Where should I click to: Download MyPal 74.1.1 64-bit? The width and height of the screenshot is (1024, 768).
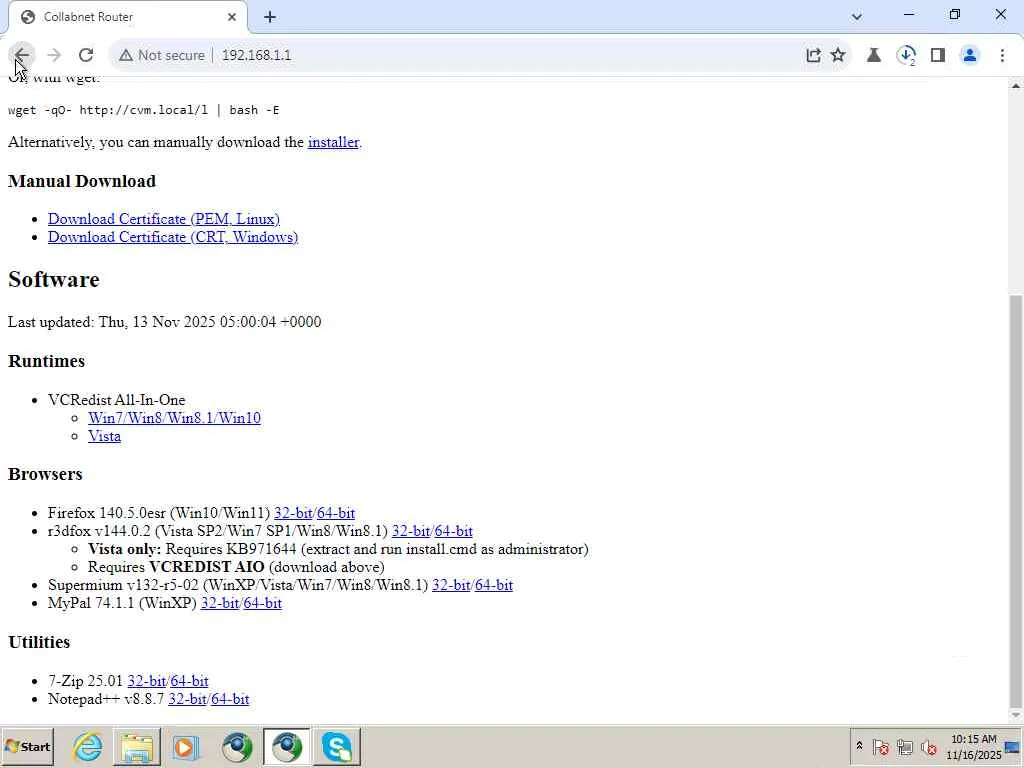tap(263, 603)
